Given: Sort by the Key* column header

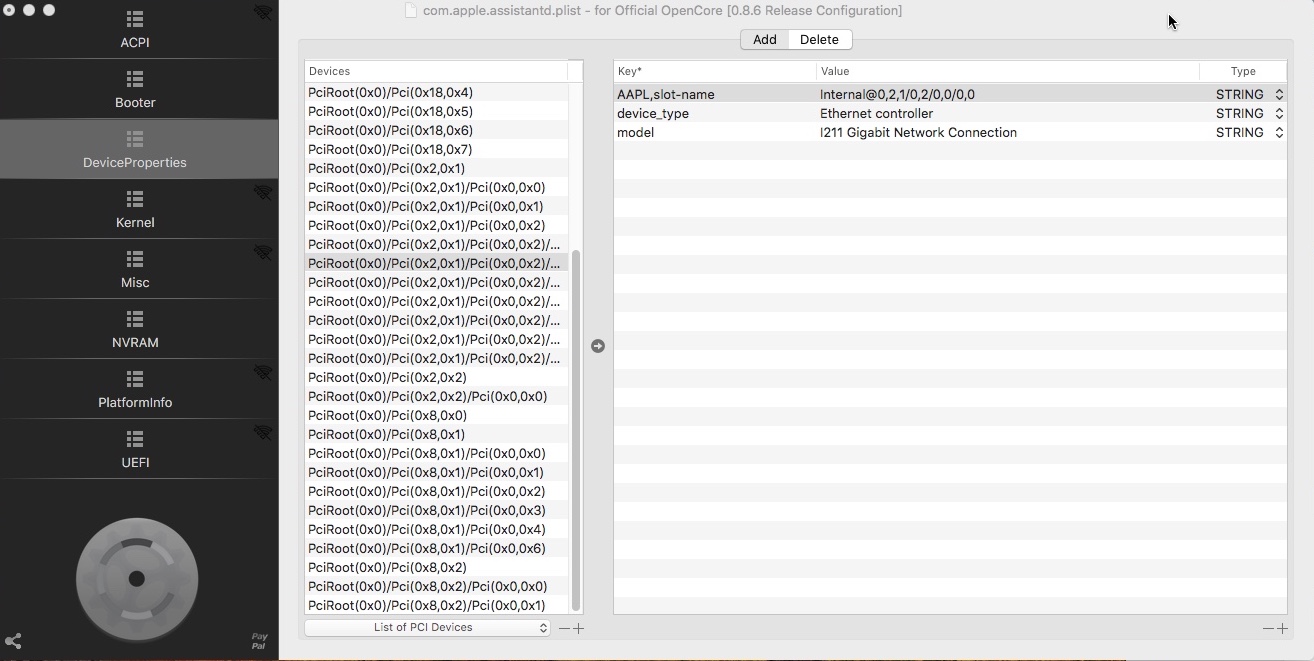Looking at the screenshot, I should point(715,71).
